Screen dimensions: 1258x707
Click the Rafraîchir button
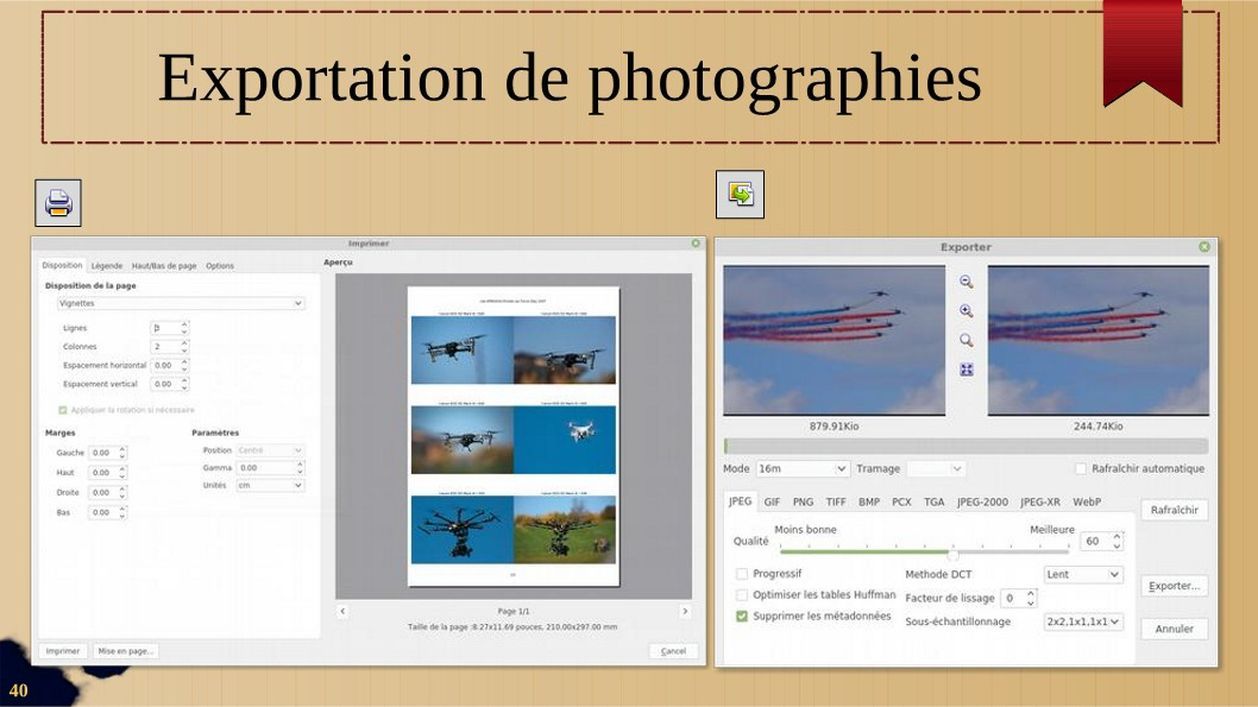coord(1174,510)
